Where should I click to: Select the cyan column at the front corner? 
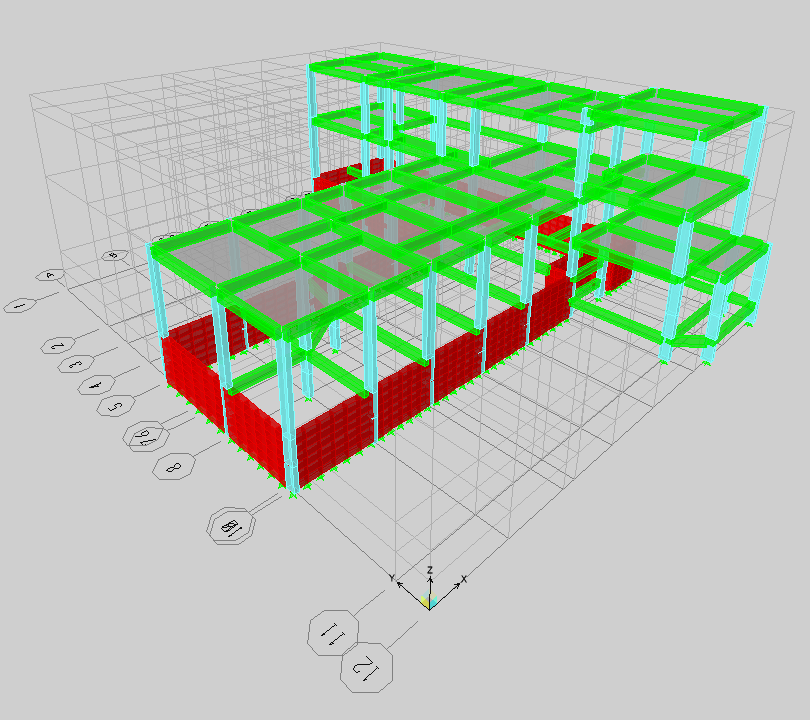coord(293,420)
